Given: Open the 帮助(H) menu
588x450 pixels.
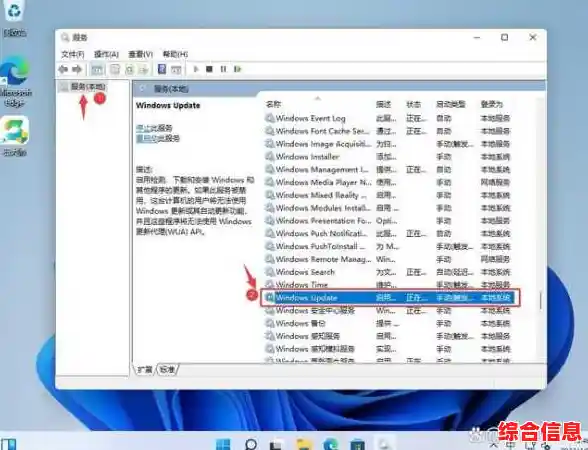Looking at the screenshot, I should tap(175, 54).
